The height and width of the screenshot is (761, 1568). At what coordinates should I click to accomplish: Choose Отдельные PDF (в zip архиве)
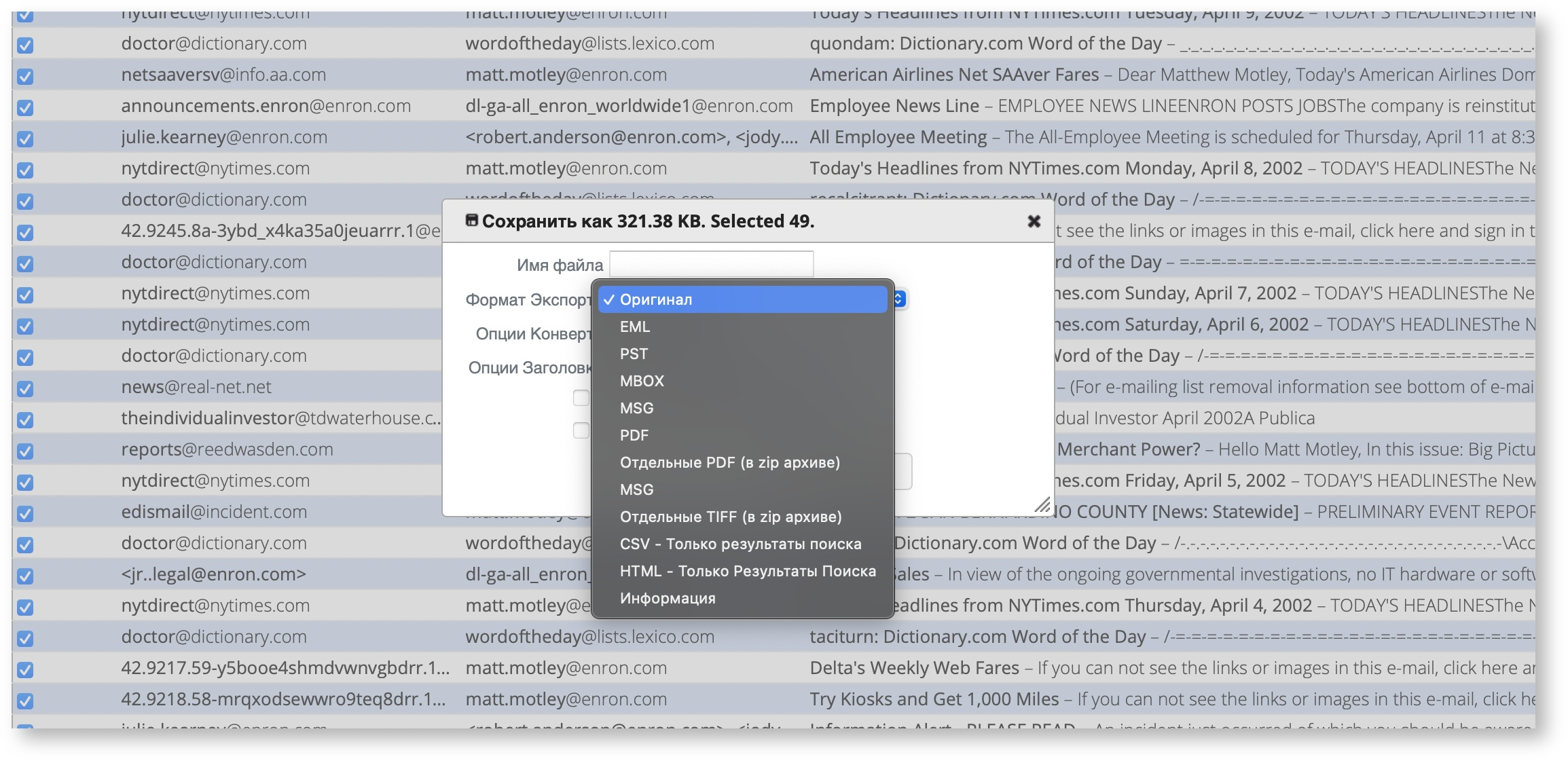[x=729, y=462]
